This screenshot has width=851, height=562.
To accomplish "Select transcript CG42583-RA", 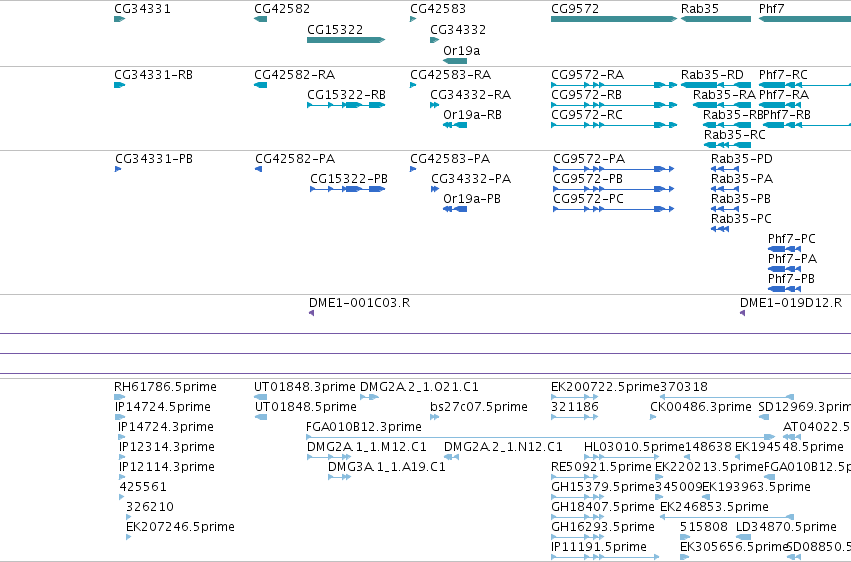I will coord(450,74).
